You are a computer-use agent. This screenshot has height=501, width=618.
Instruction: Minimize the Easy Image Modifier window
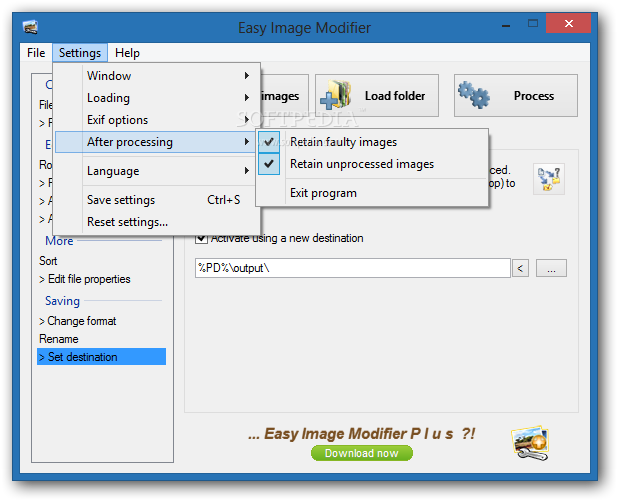tap(506, 26)
